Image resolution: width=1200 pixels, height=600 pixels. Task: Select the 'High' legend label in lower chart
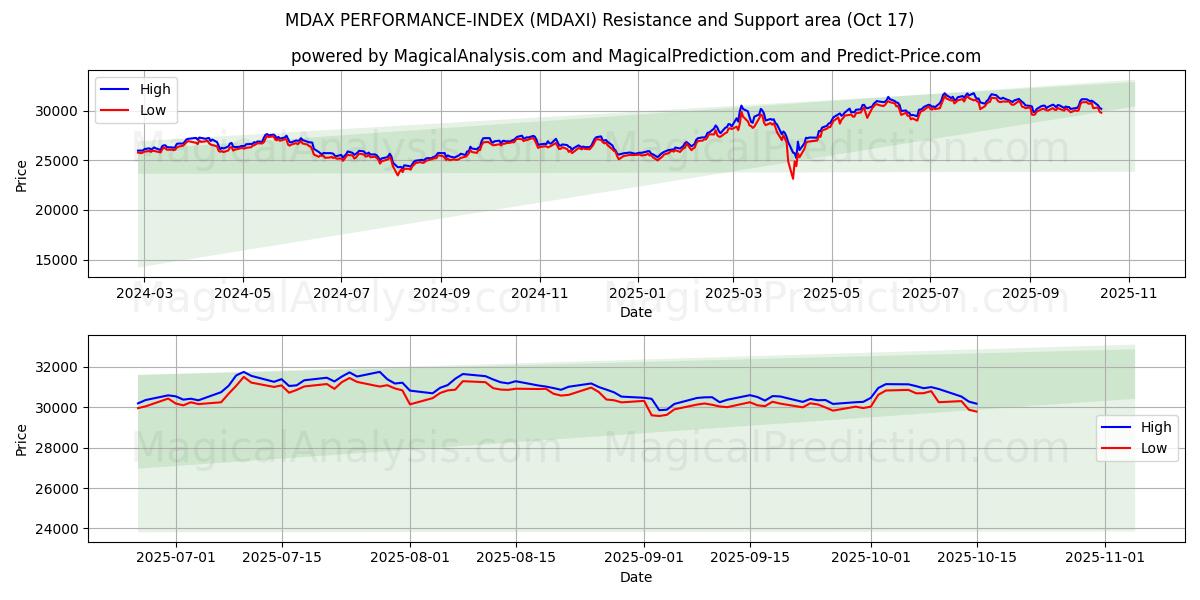(x=1156, y=427)
